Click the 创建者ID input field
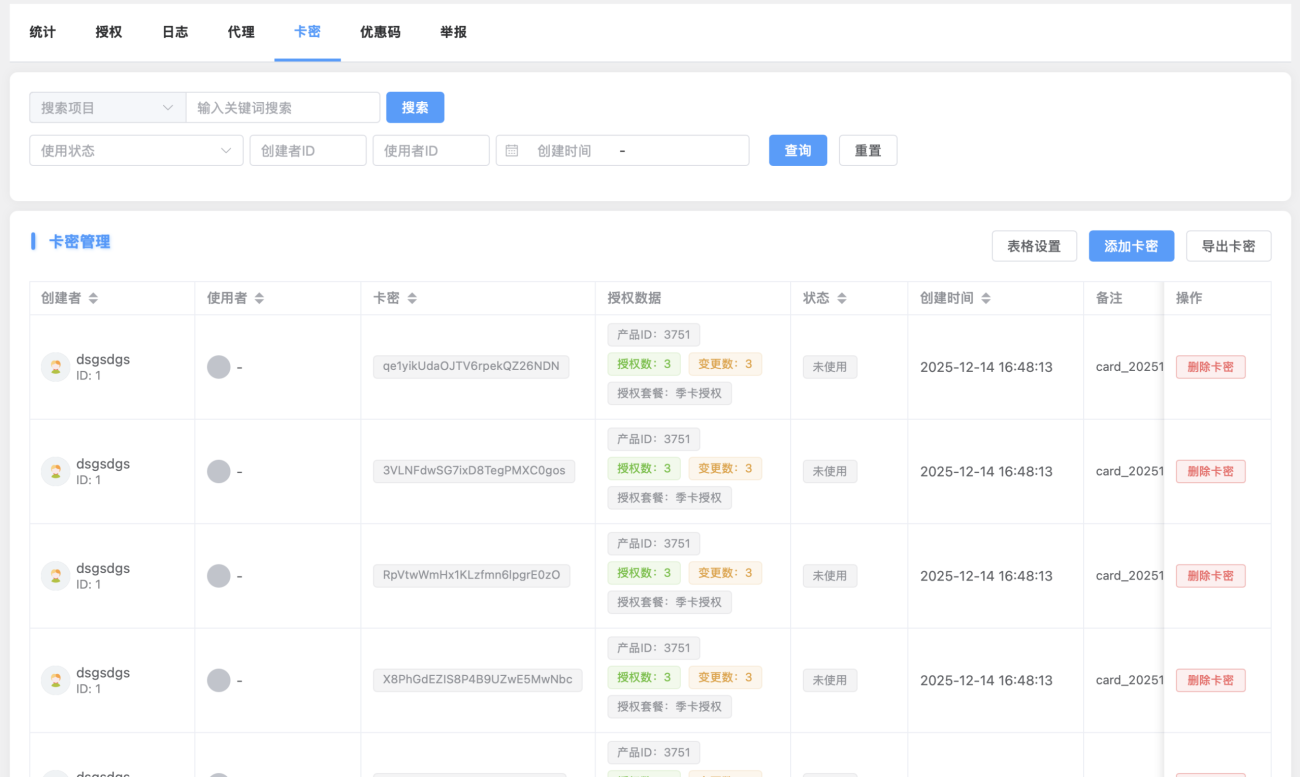Viewport: 1300px width, 777px height. pos(308,151)
